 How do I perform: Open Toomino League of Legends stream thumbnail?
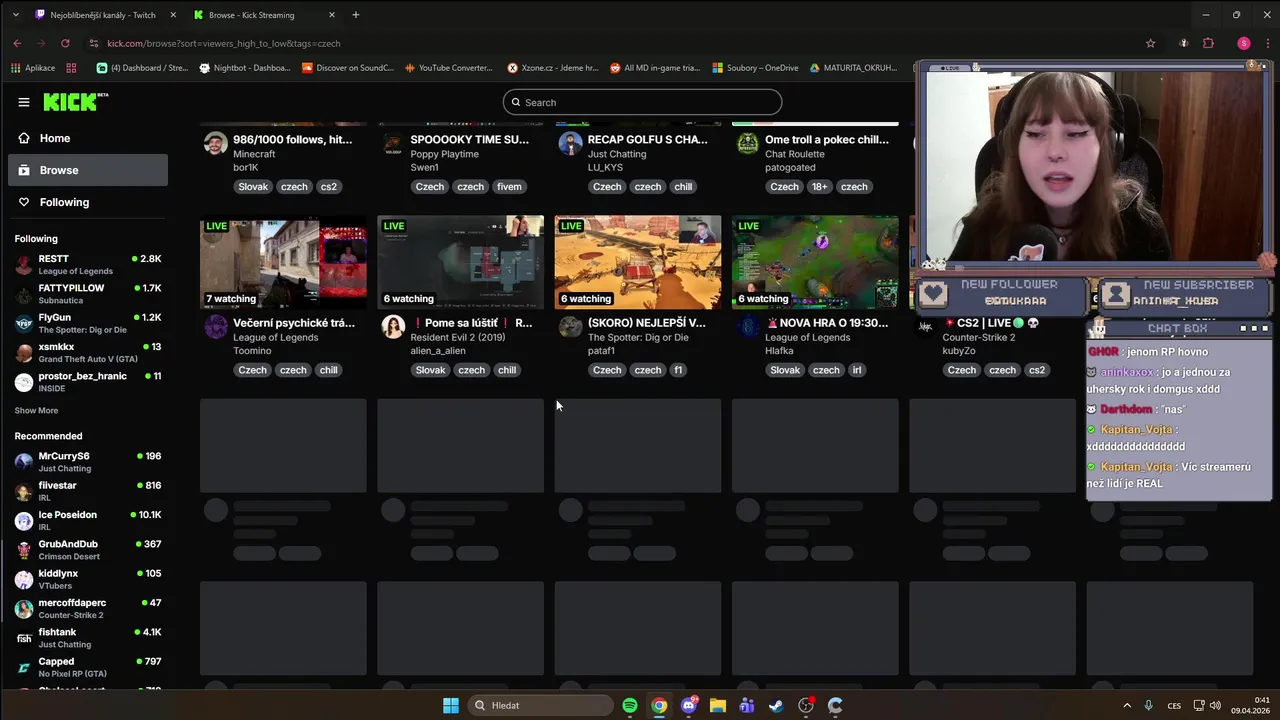[283, 262]
